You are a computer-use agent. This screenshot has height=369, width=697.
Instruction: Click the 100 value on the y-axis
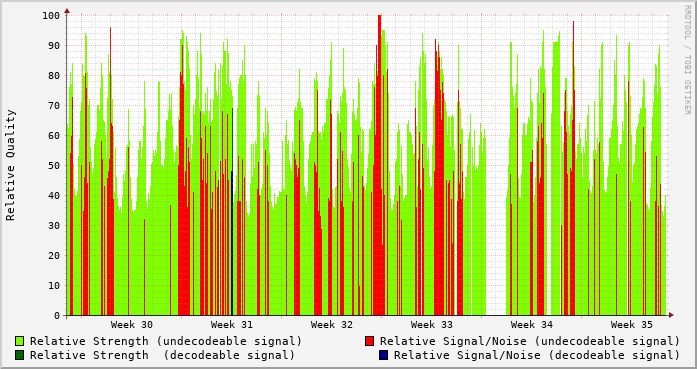pyautogui.click(x=51, y=16)
